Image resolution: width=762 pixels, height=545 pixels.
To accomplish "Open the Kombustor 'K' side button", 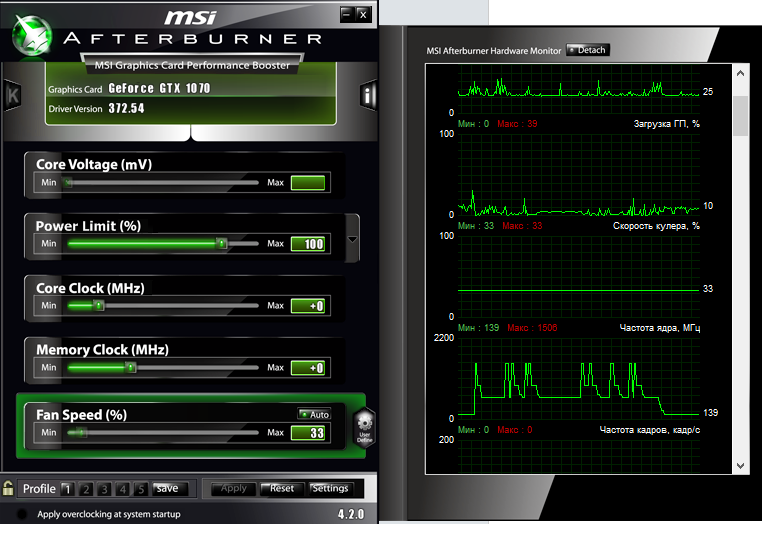I will (x=12, y=95).
